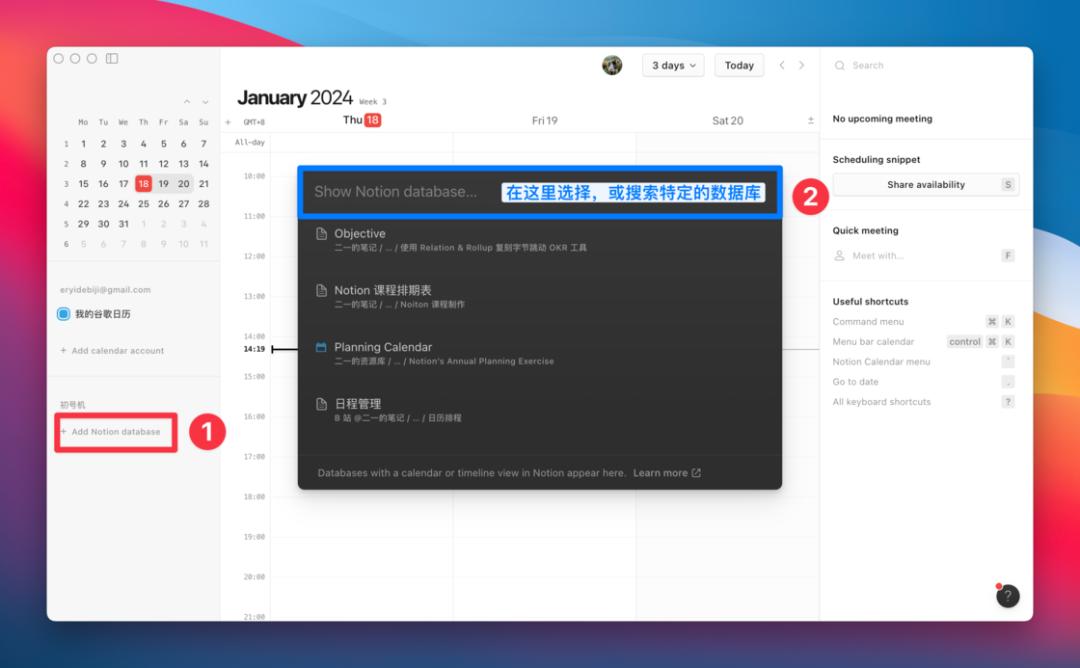The width and height of the screenshot is (1080, 668).
Task: Click the Objective page icon
Action: point(321,233)
